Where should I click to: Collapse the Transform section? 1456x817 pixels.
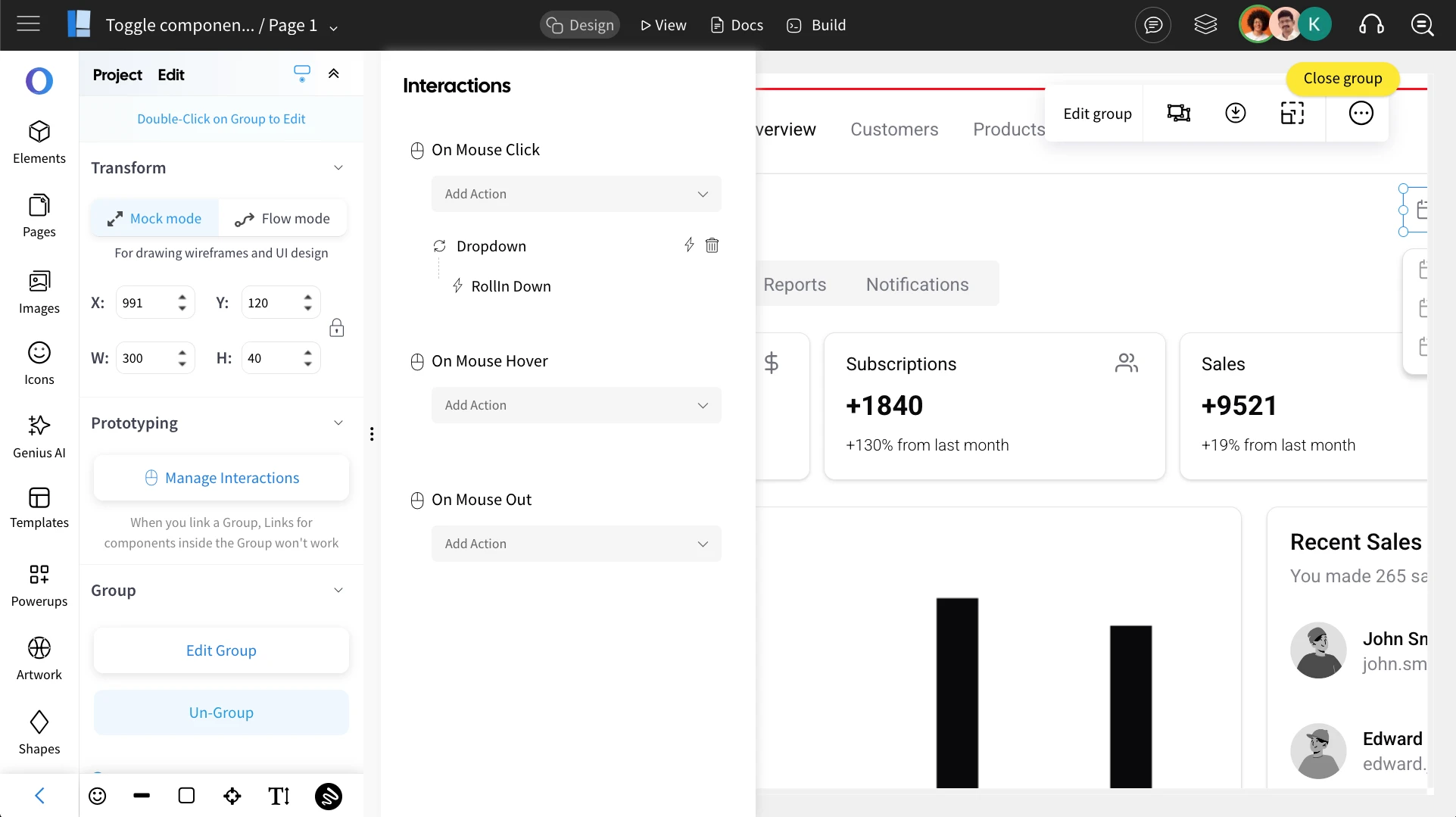tap(338, 167)
